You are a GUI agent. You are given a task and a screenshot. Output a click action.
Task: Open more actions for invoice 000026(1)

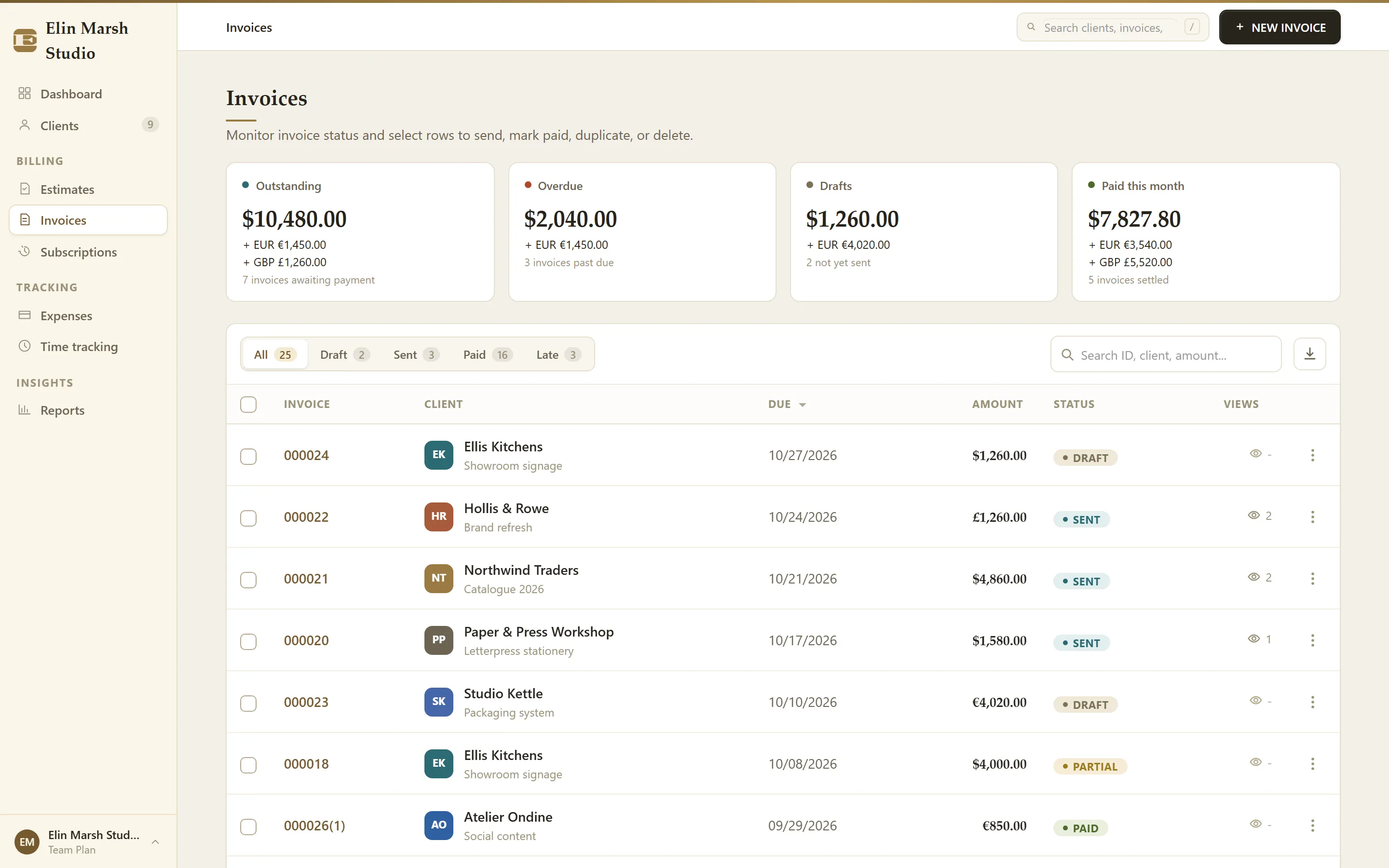[1312, 826]
